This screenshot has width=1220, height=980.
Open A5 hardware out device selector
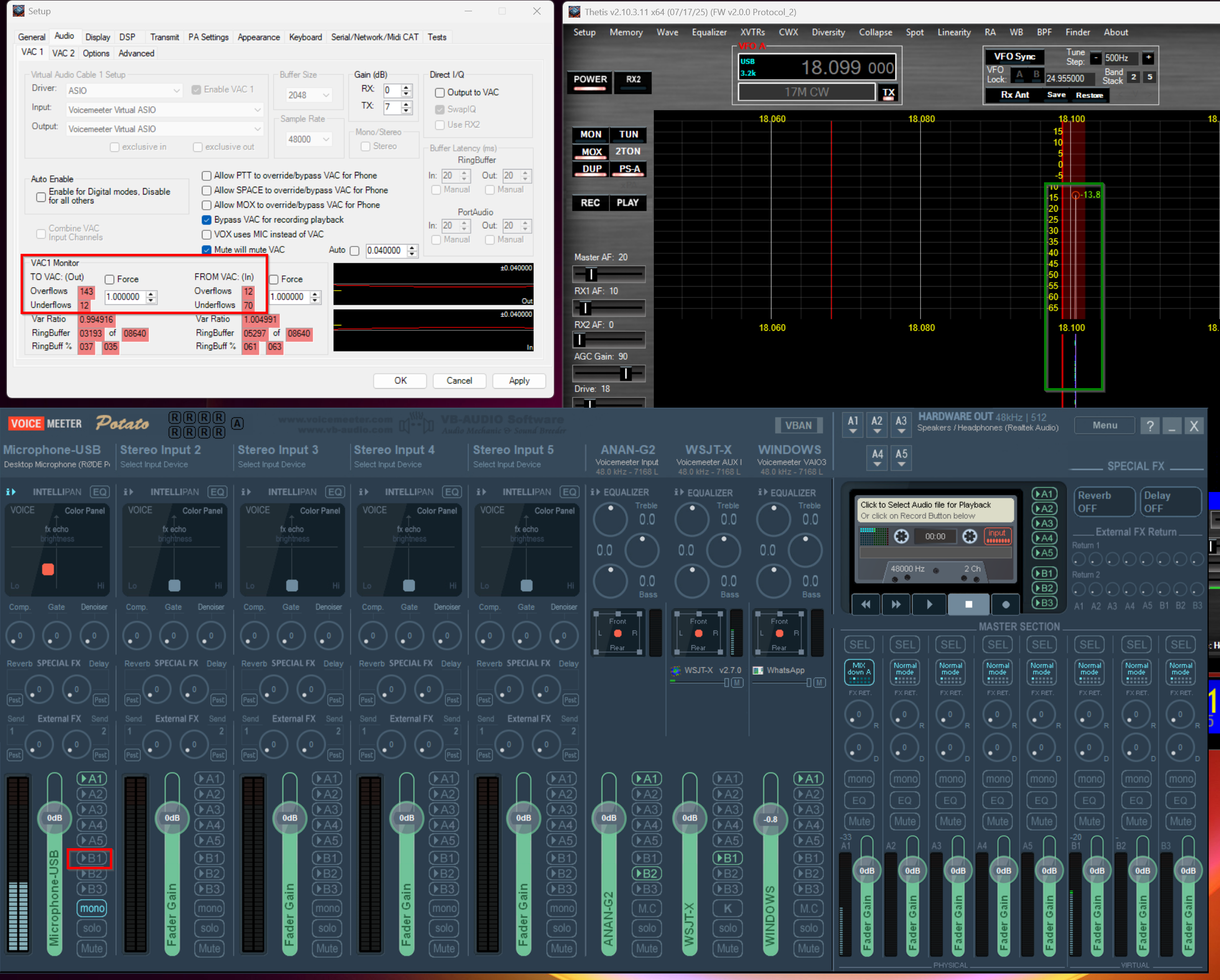(901, 458)
